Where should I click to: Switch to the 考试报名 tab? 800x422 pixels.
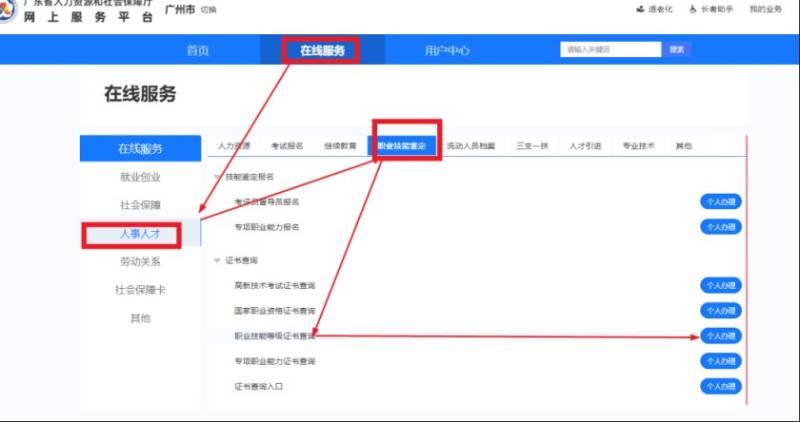(x=288, y=146)
